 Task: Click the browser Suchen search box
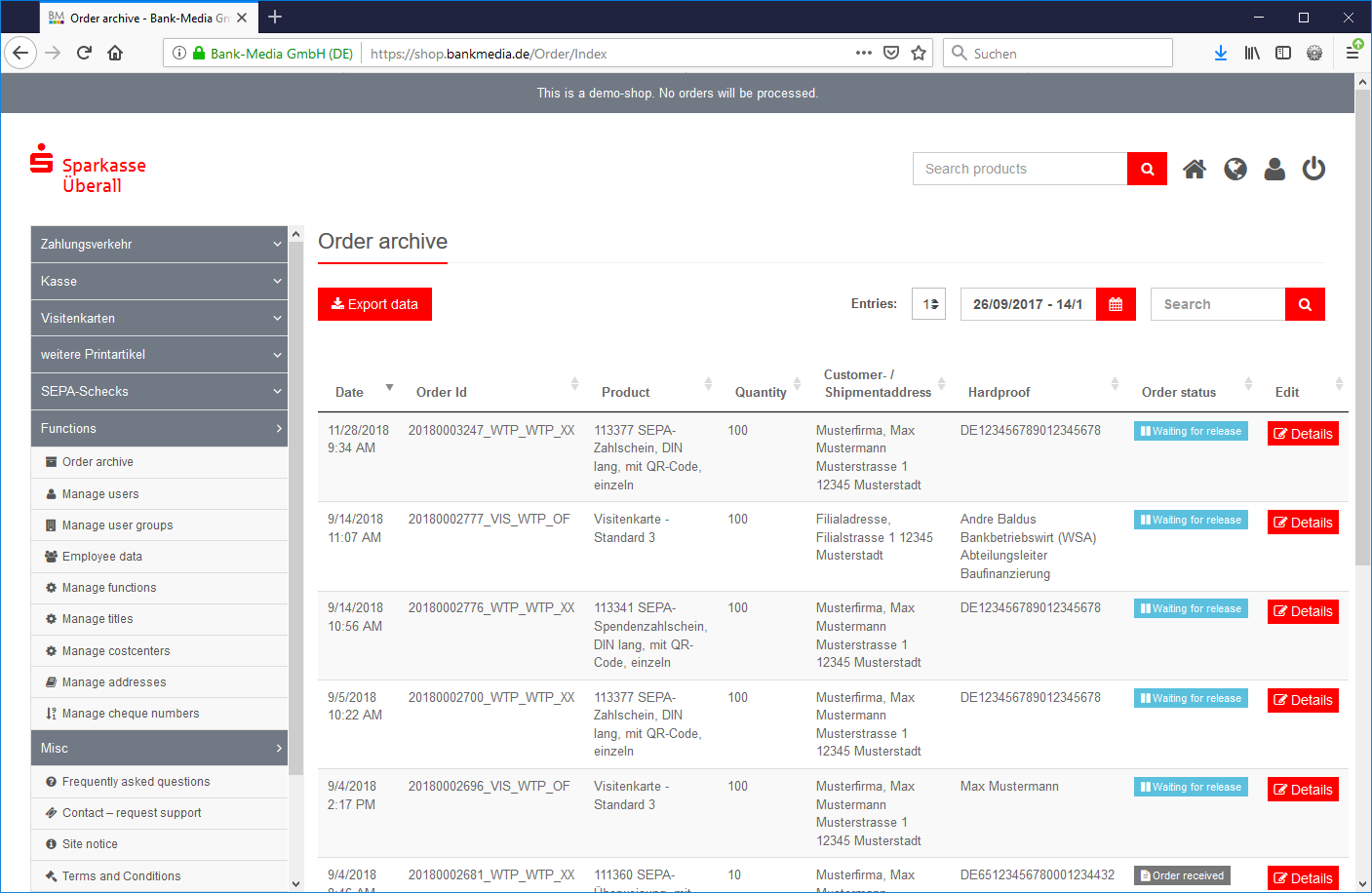[x=1058, y=53]
